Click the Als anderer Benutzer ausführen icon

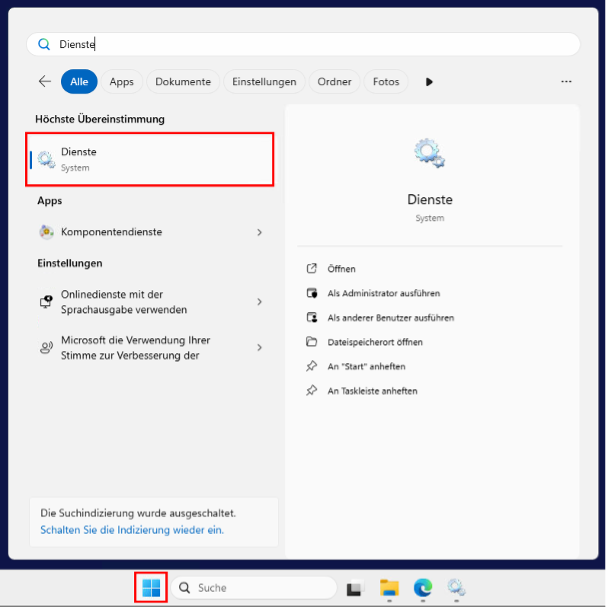click(312, 318)
